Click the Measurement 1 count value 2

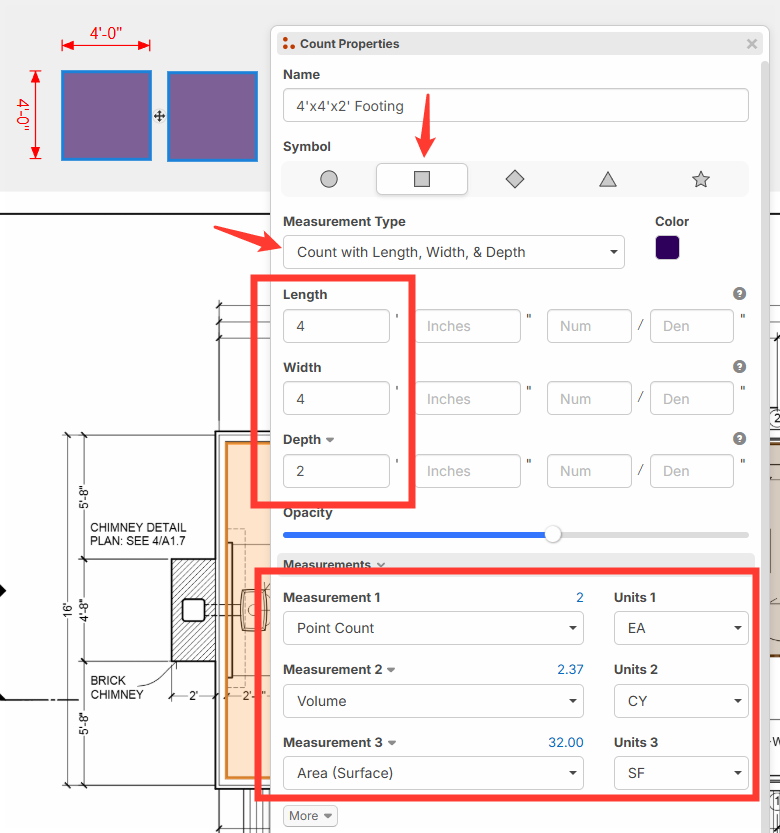pyautogui.click(x=580, y=597)
